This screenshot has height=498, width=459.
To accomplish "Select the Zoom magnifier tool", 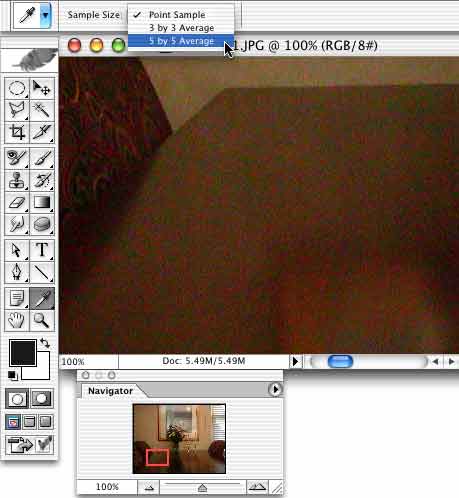I will click(x=42, y=320).
